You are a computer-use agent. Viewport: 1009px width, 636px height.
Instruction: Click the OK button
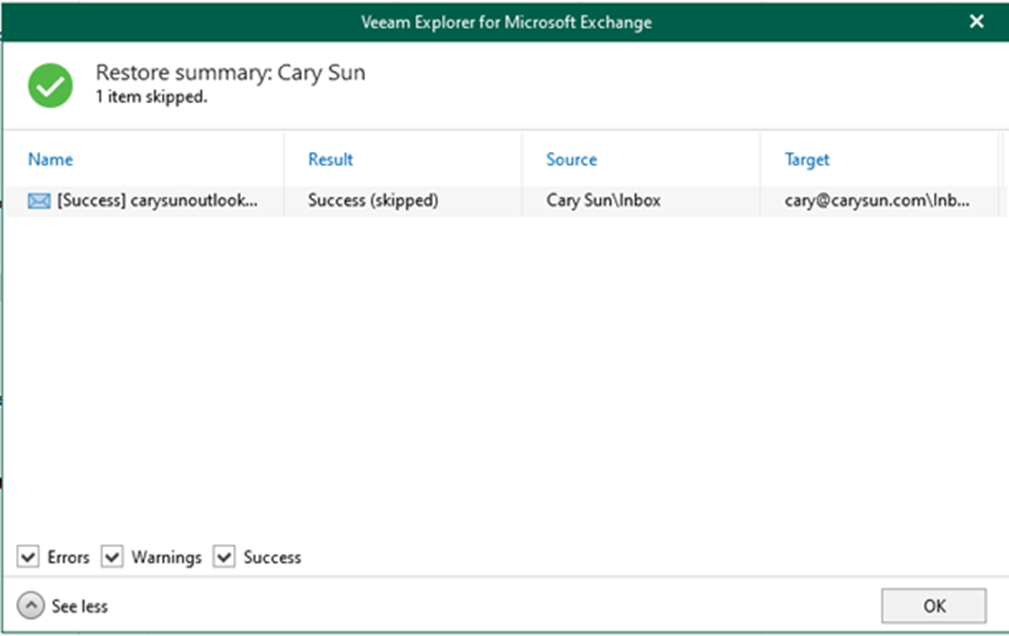933,606
